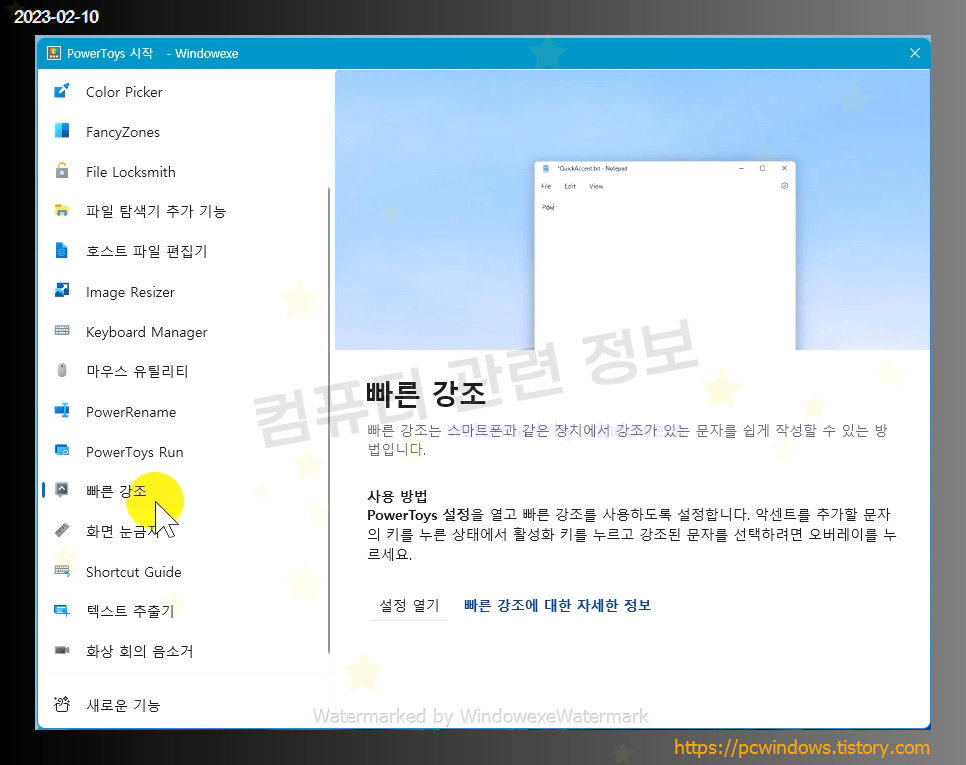Click the Image Resizer icon
Image resolution: width=966 pixels, height=765 pixels.
pyautogui.click(x=62, y=290)
